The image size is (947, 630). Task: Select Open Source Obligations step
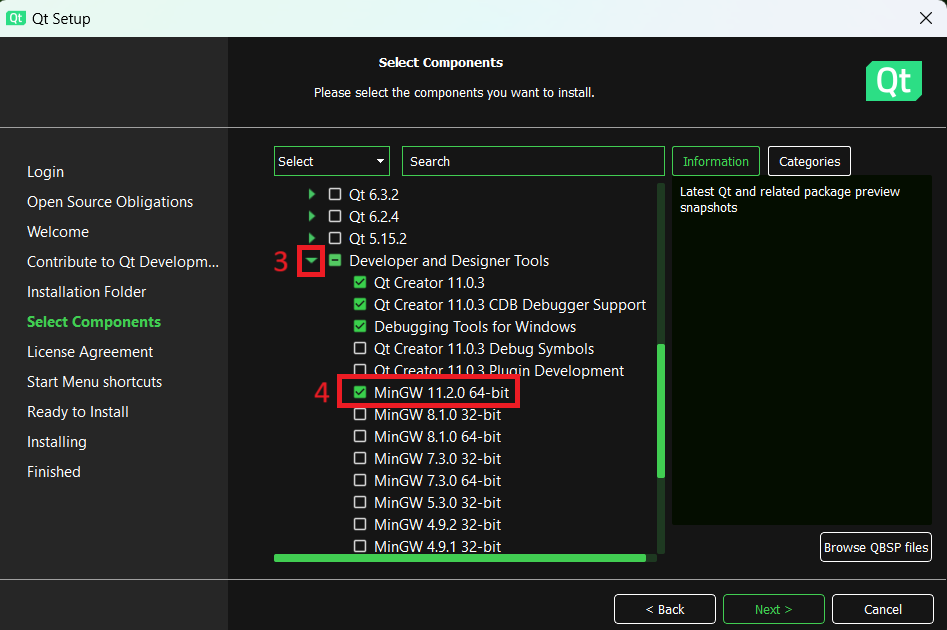coord(110,202)
